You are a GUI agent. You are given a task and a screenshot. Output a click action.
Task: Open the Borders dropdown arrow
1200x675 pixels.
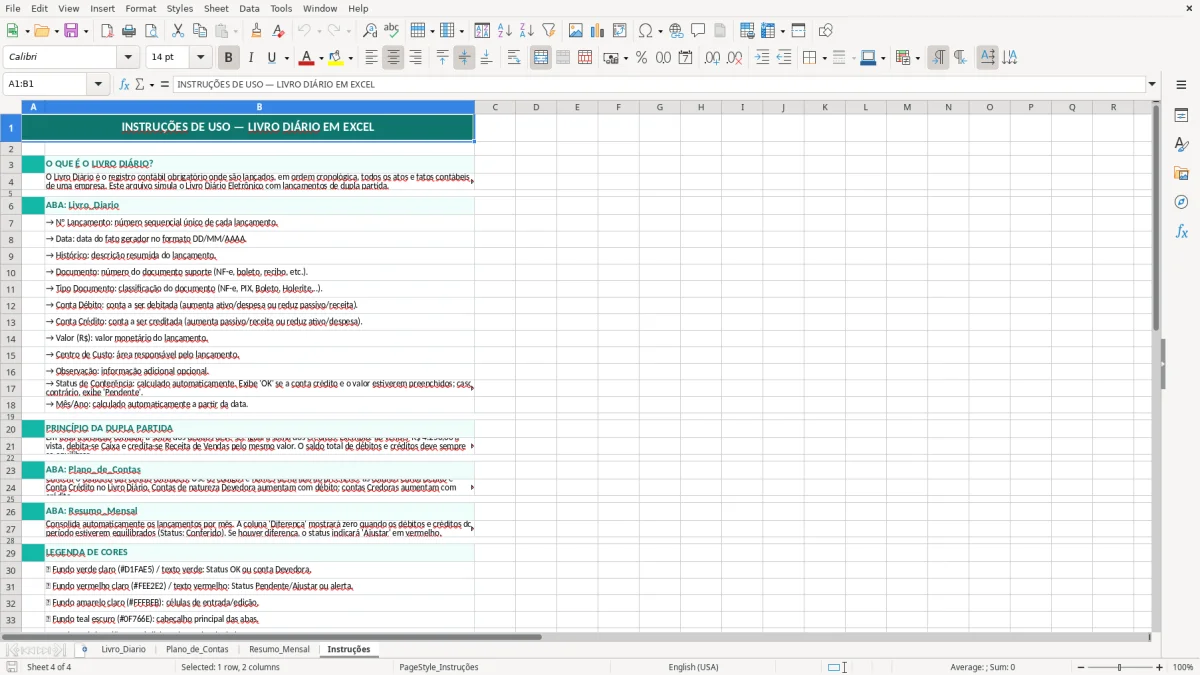(824, 58)
